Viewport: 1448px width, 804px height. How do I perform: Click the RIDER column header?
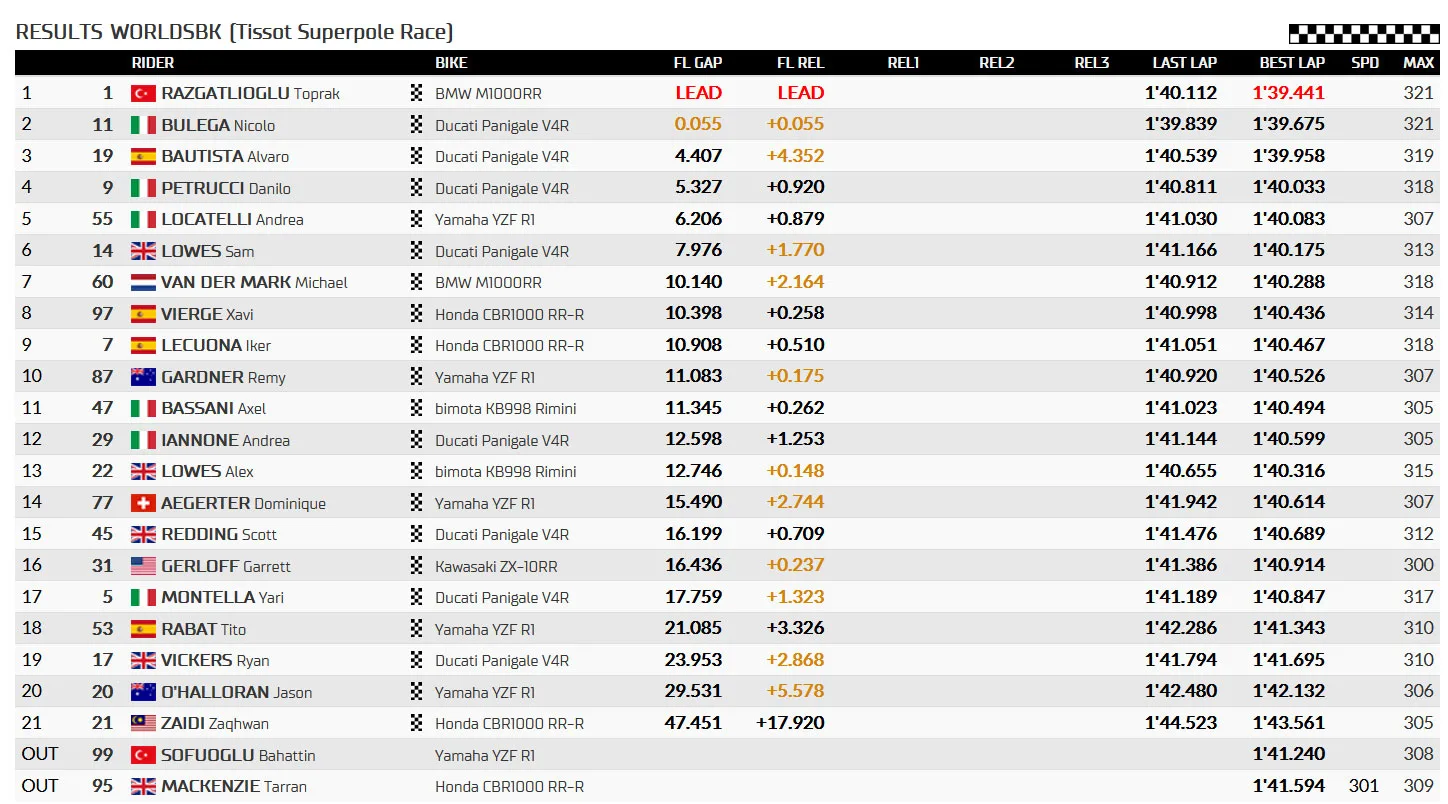(153, 62)
